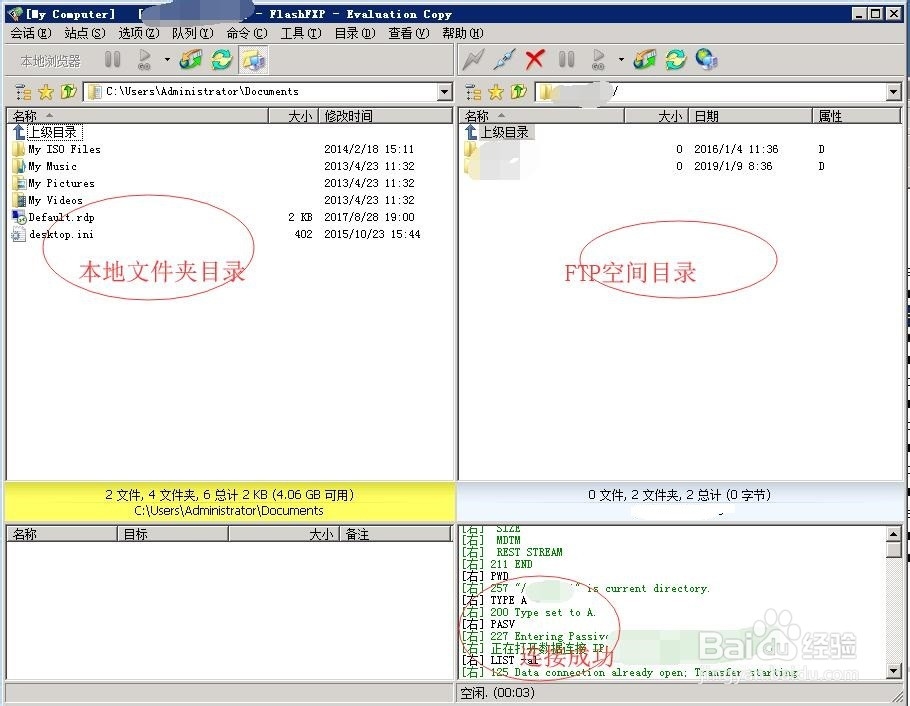The image size is (910, 706).
Task: Click log scrollbar down arrow
Action: (x=894, y=671)
